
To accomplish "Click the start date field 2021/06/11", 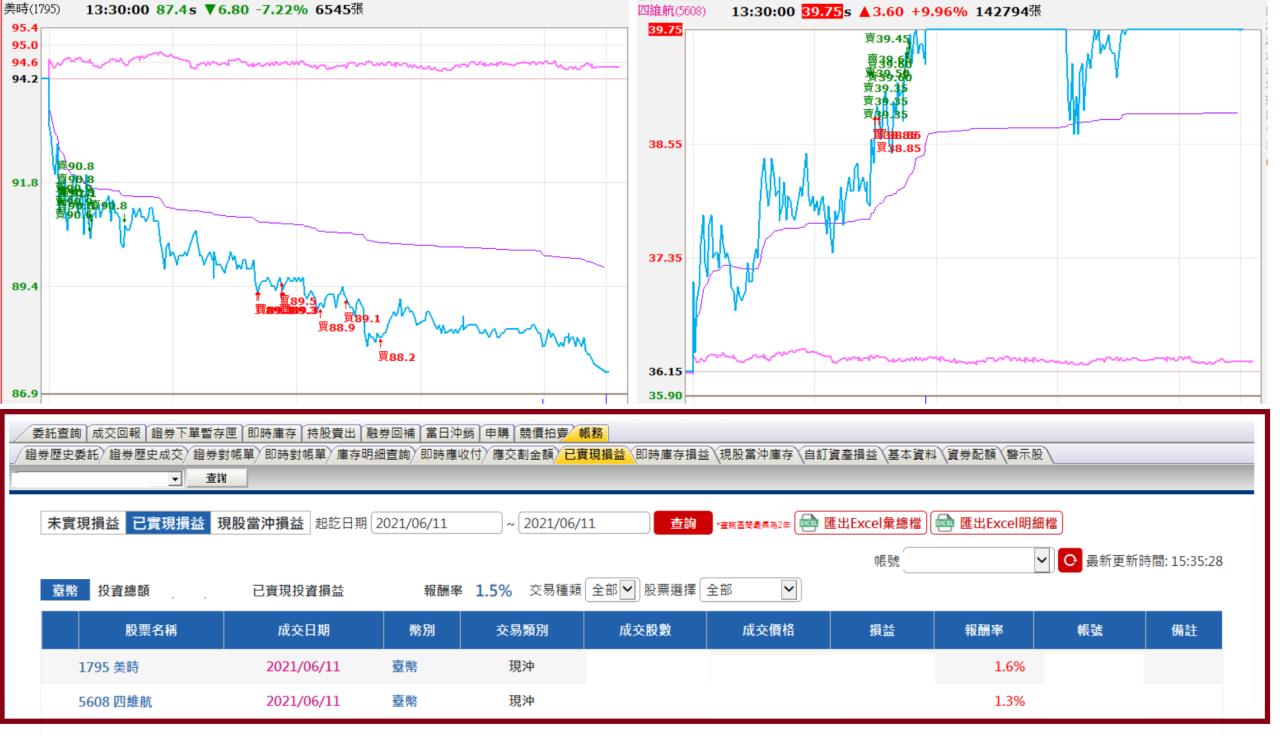I will pos(435,523).
